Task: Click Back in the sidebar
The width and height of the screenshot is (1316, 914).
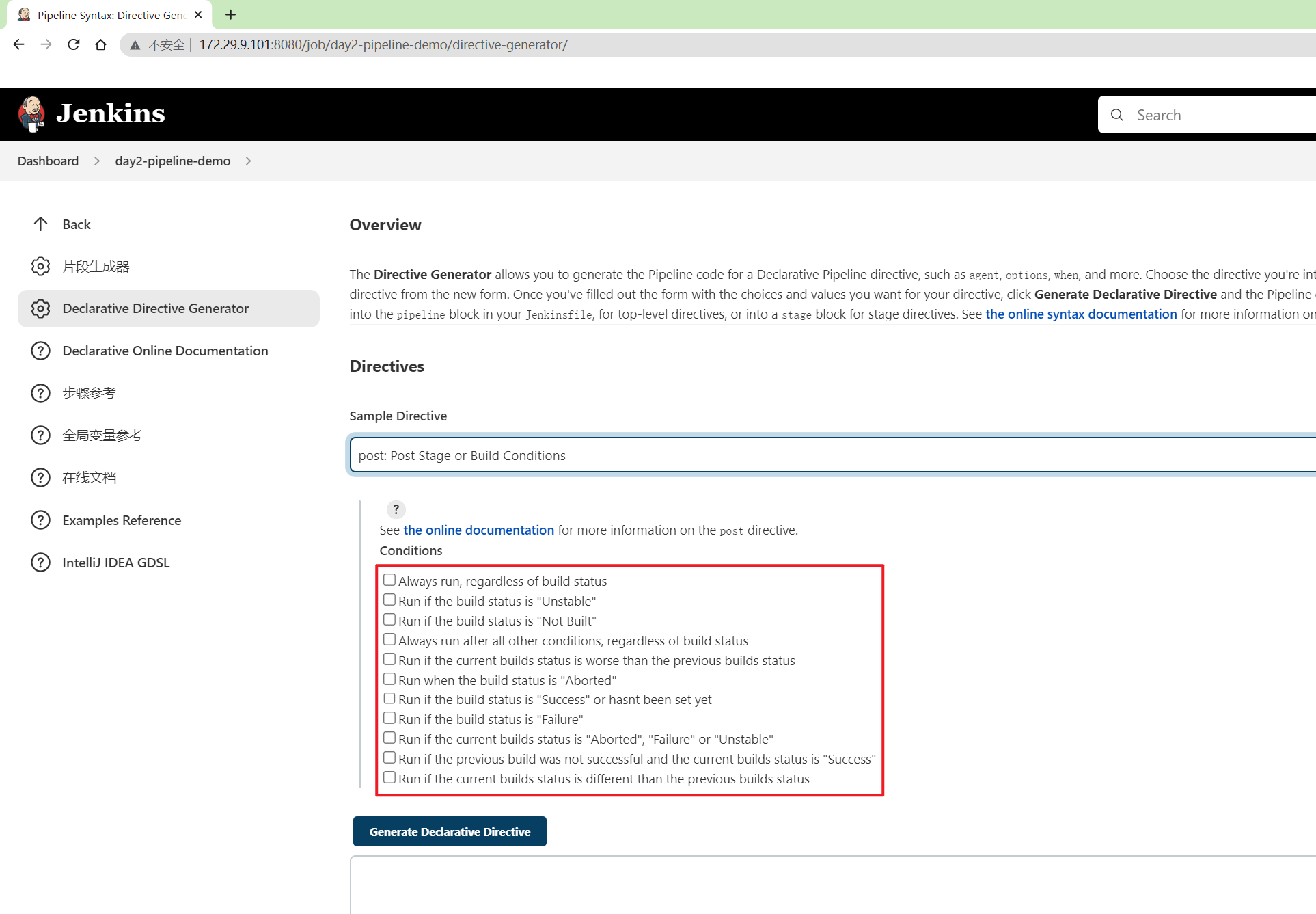Action: (169, 224)
